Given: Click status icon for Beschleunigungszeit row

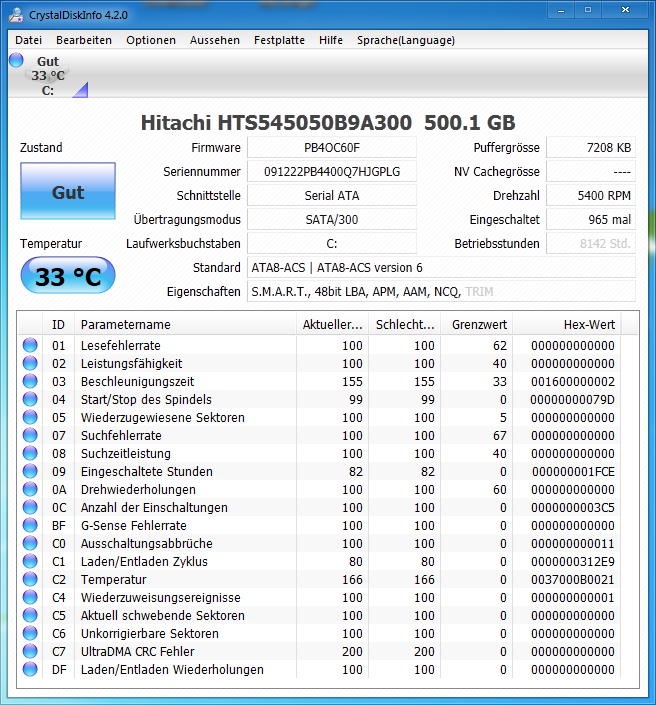Looking at the screenshot, I should pyautogui.click(x=30, y=381).
